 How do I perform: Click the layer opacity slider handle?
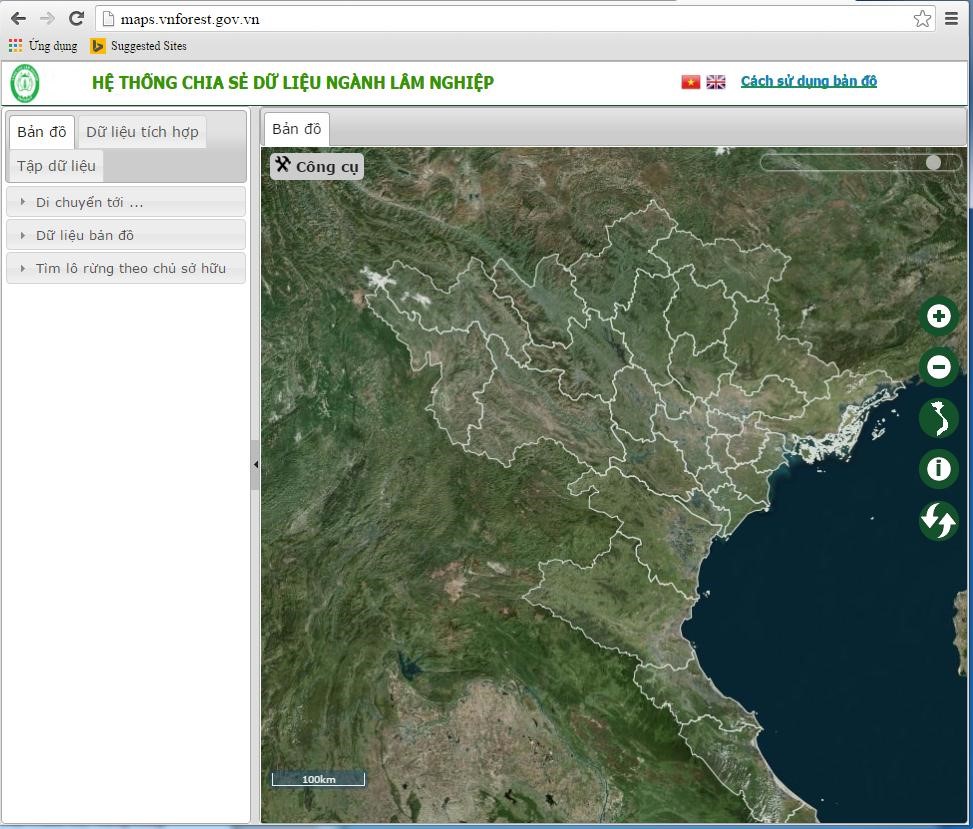(933, 163)
